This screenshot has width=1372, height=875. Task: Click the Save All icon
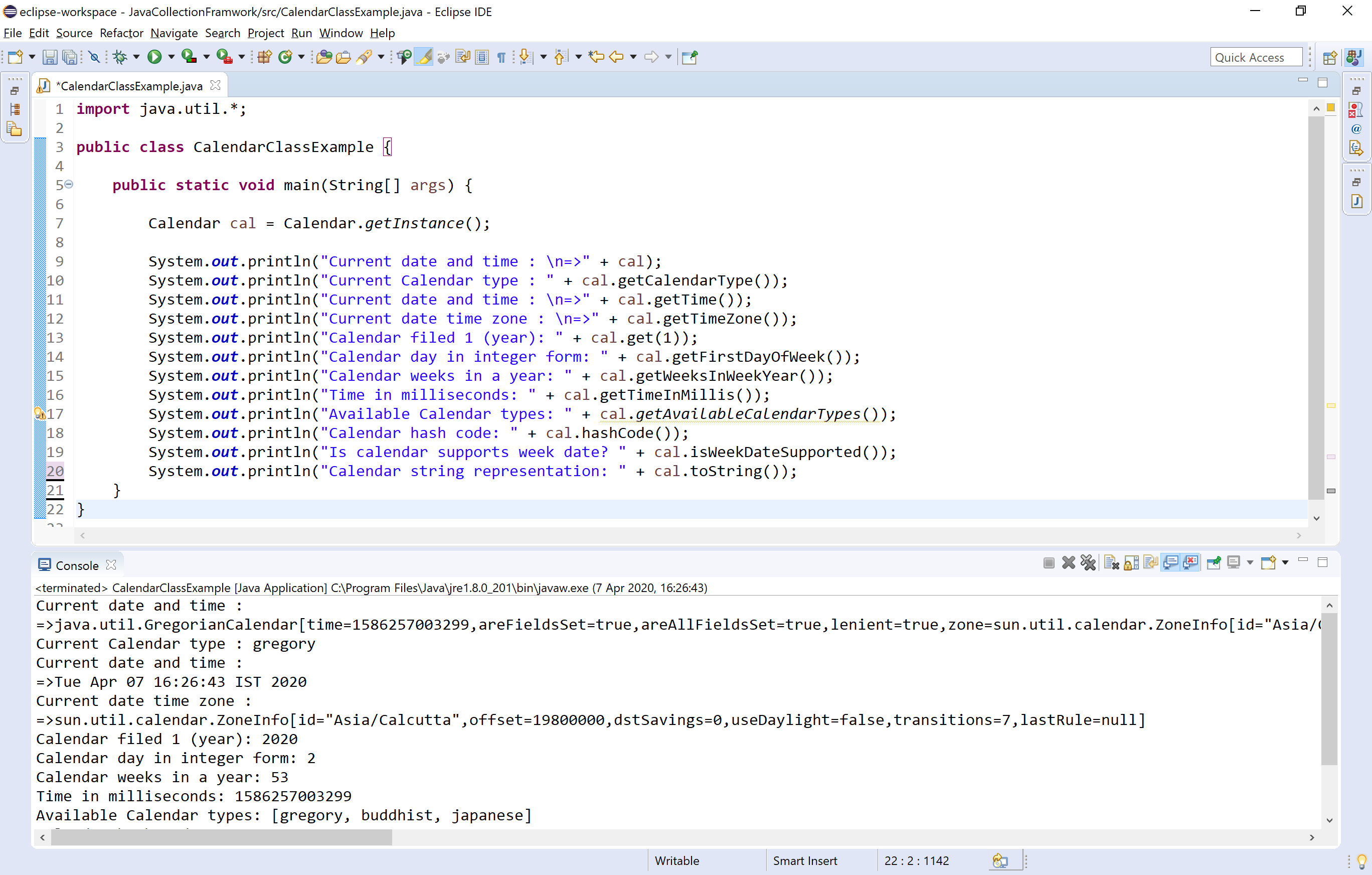(70, 57)
